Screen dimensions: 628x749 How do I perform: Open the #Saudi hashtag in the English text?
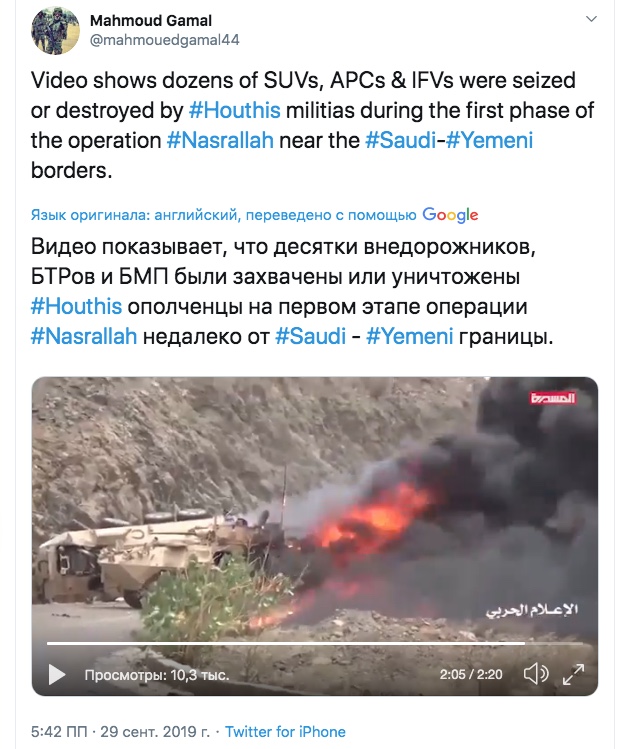tap(401, 140)
